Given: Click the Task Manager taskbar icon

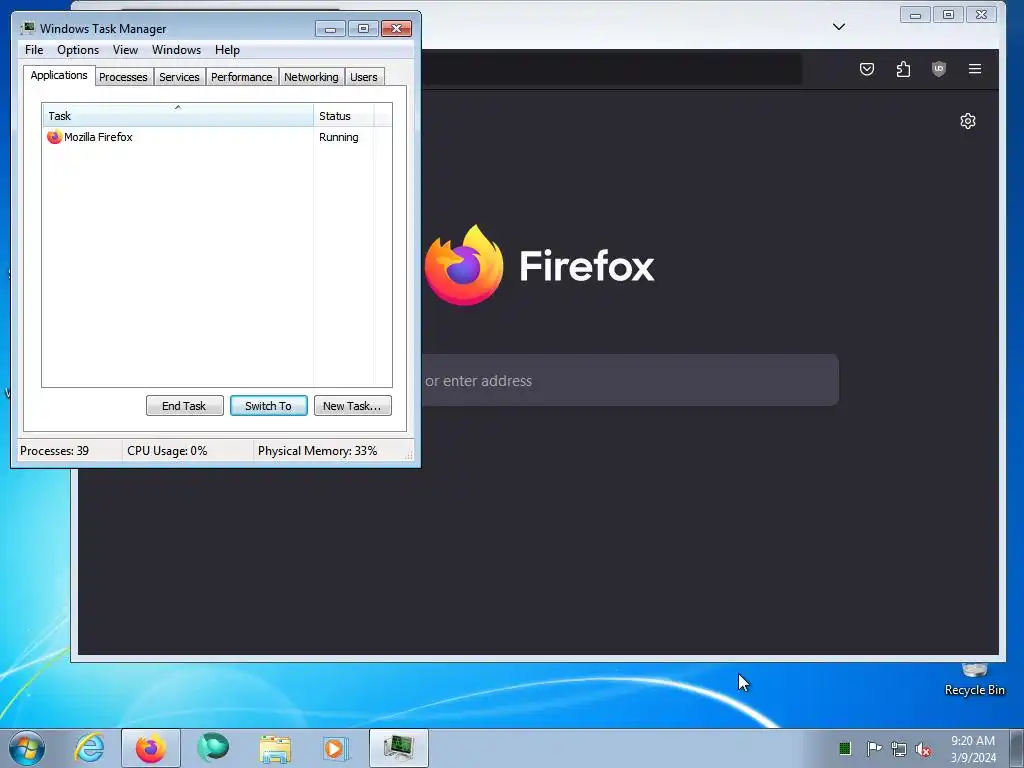Looking at the screenshot, I should (399, 748).
